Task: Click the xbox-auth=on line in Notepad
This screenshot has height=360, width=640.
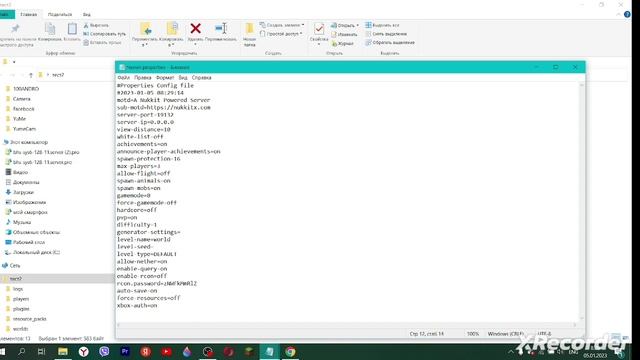Action: click(x=137, y=305)
